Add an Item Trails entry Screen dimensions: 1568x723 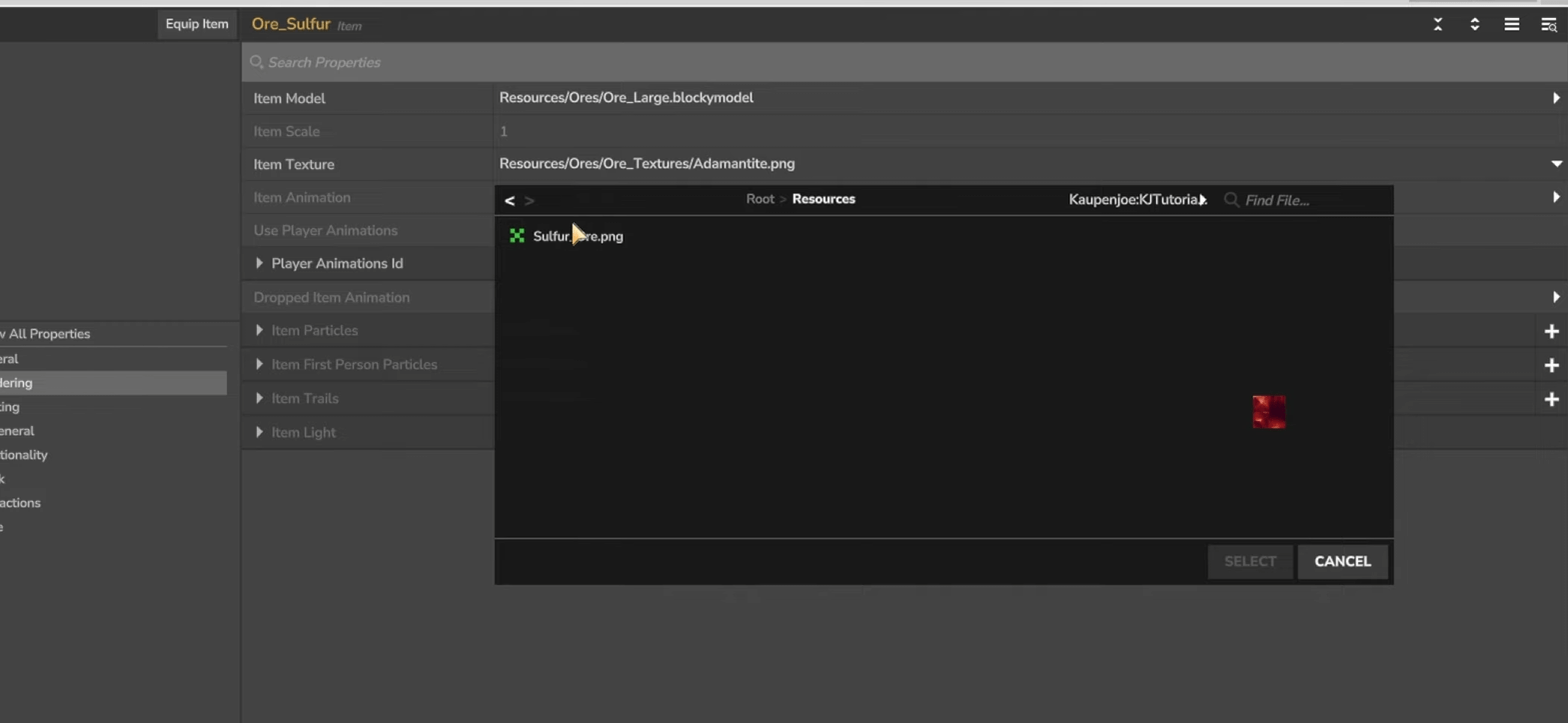pos(1551,399)
